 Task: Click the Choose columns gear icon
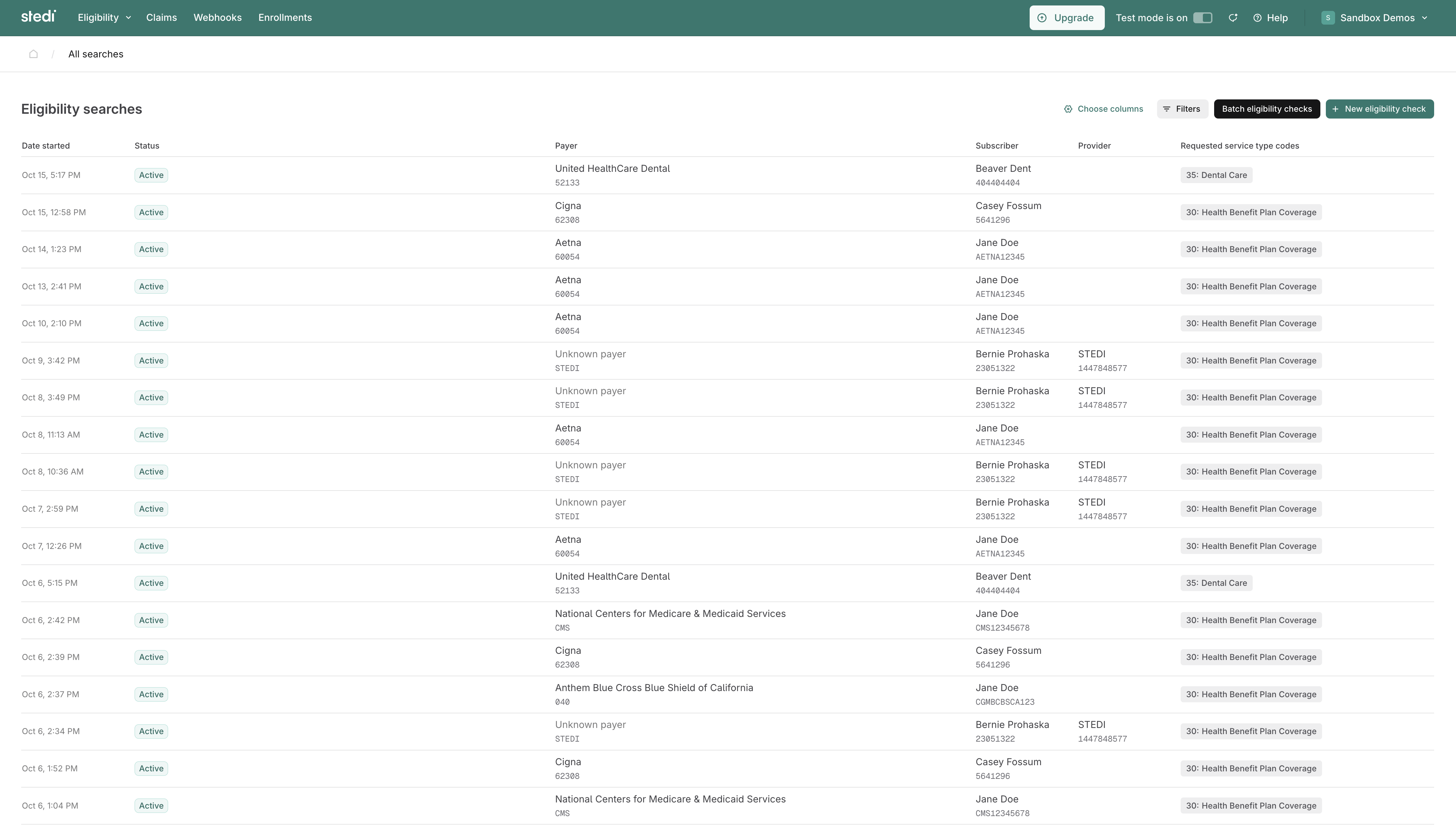(x=1069, y=108)
